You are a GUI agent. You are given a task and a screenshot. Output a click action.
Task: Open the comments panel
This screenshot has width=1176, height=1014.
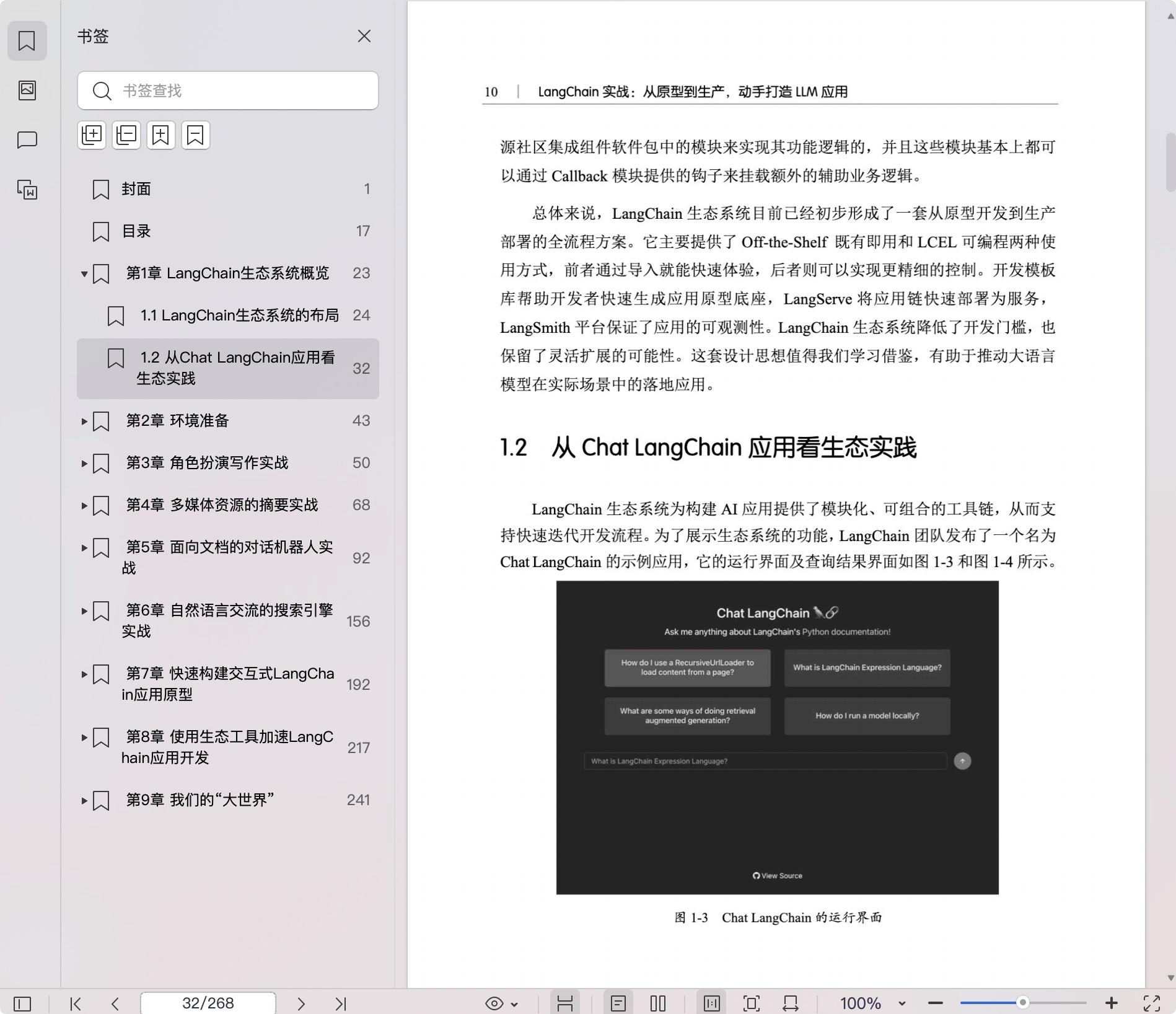27,140
